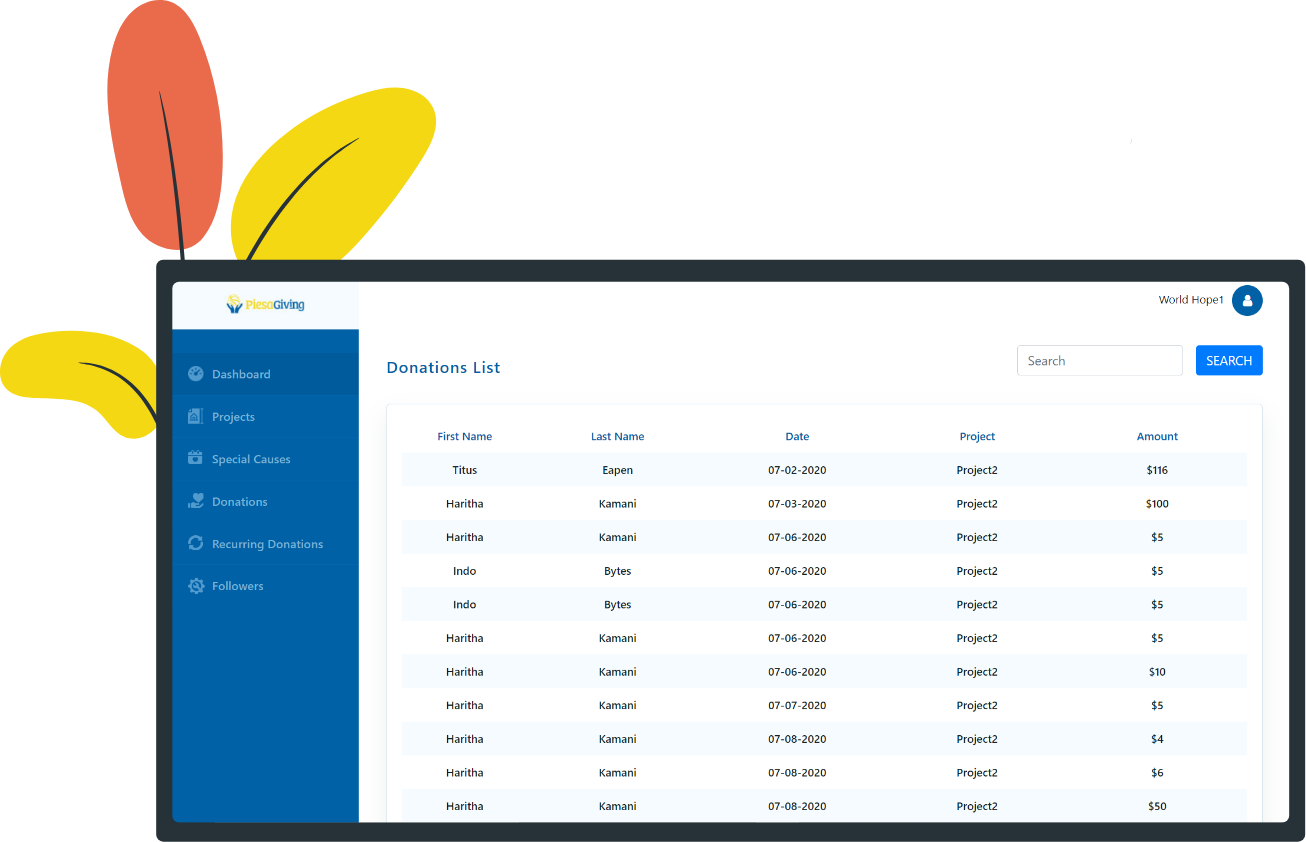The height and width of the screenshot is (842, 1306).
Task: Open the Followers gear icon
Action: (x=194, y=585)
